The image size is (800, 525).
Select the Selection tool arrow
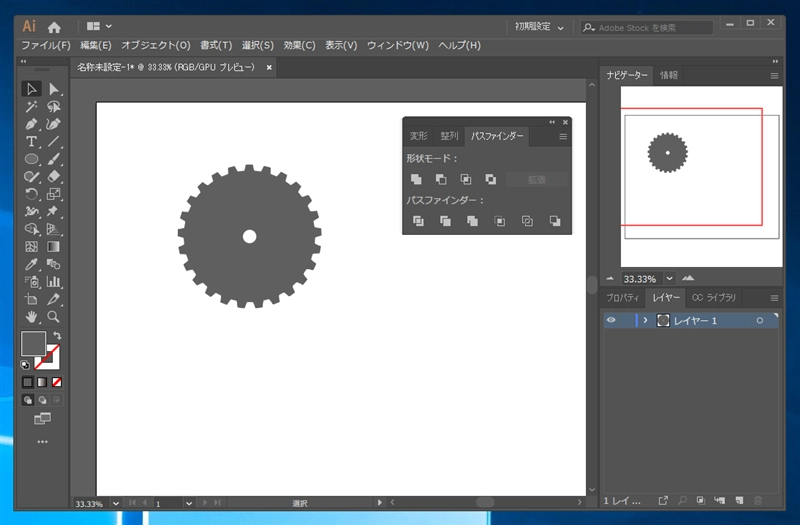tap(32, 89)
